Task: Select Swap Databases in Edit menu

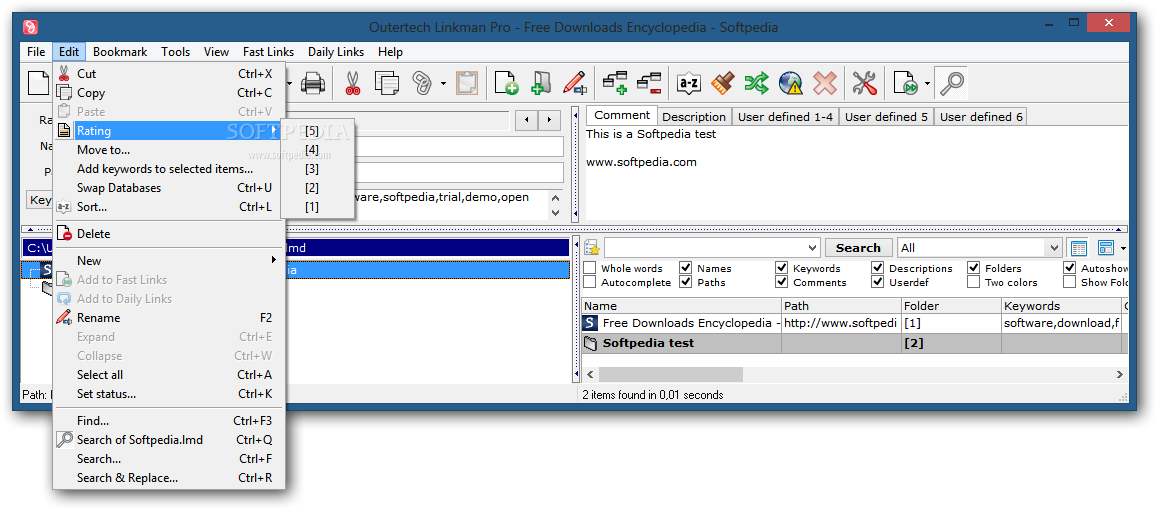Action: tap(168, 187)
